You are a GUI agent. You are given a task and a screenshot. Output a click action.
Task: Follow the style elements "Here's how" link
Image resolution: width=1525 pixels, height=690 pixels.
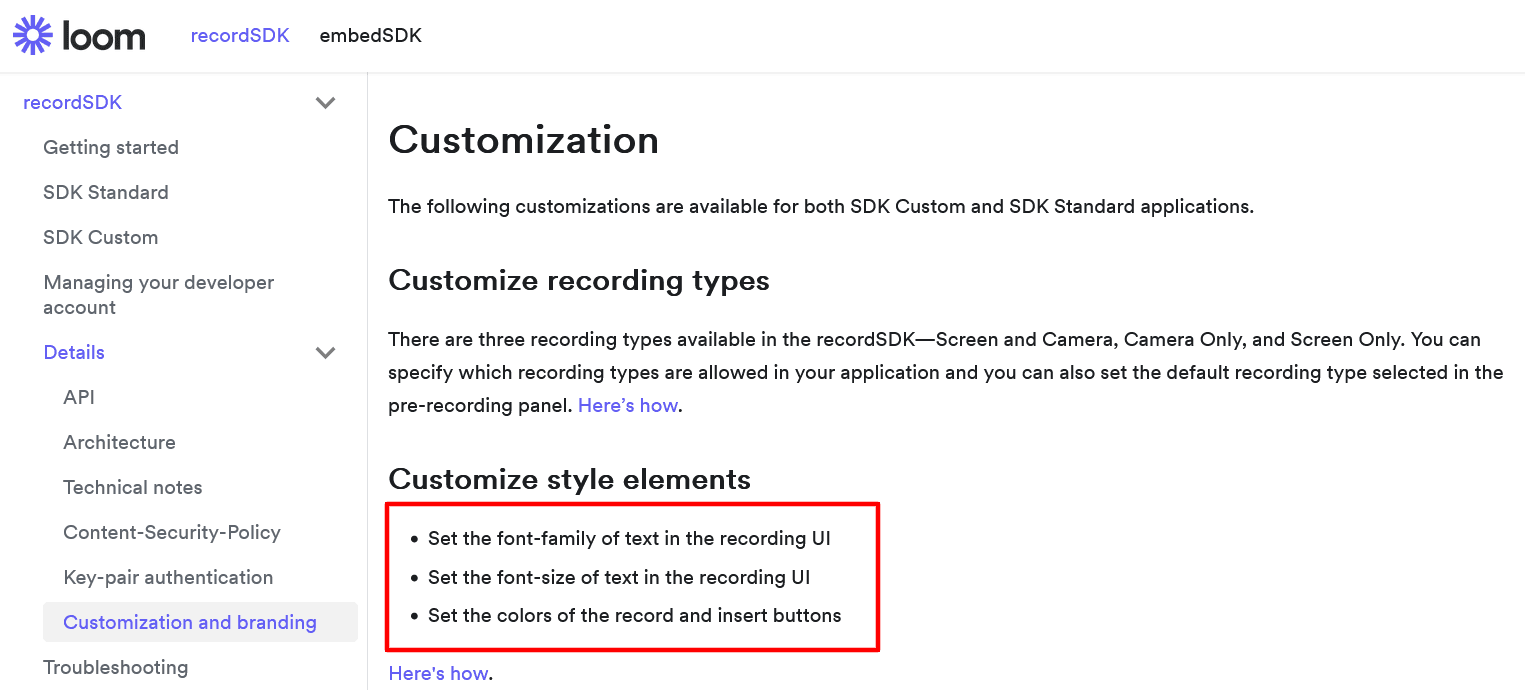[438, 674]
